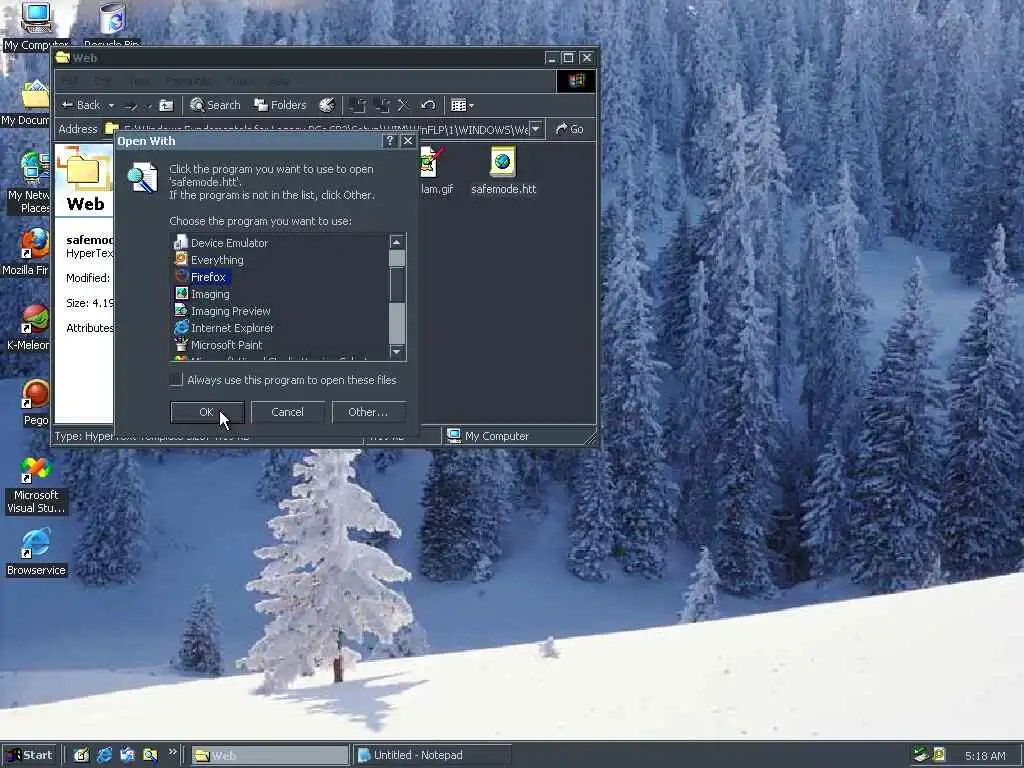Open Back history dropdown arrow
Viewport: 1024px width, 768px height.
tap(111, 105)
